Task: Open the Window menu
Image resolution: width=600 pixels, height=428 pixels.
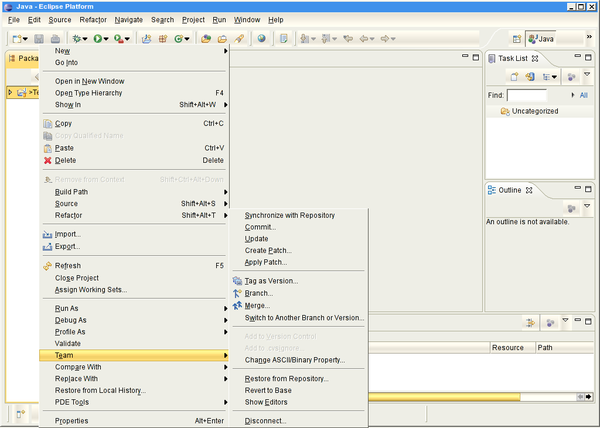Action: pos(247,20)
